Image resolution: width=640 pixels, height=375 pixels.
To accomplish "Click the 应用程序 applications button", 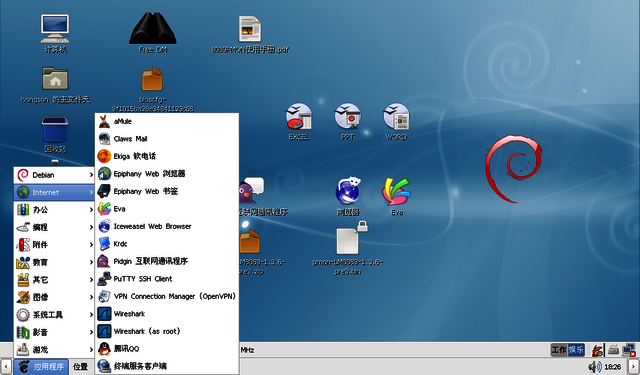I will click(41, 366).
